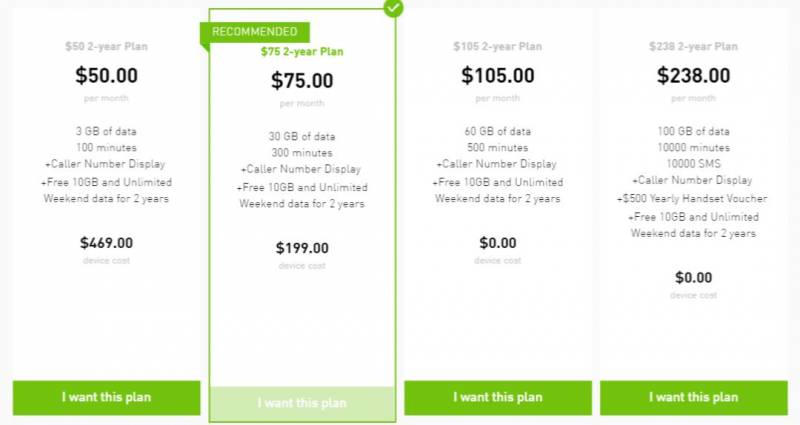Screen dimensions: 800x425
Task: Select I want this plan for the $105 plan
Action: [x=497, y=397]
